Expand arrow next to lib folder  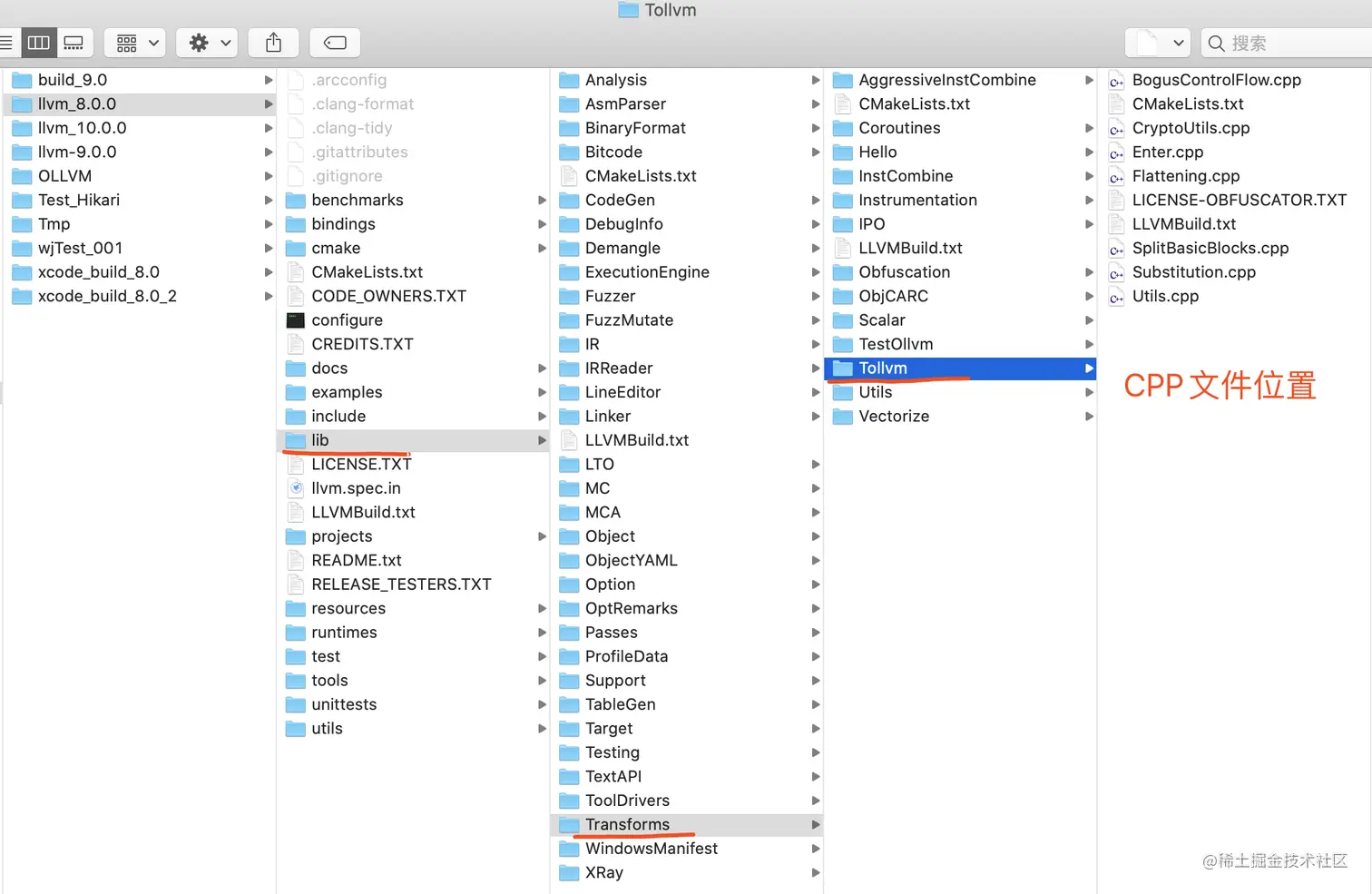542,440
